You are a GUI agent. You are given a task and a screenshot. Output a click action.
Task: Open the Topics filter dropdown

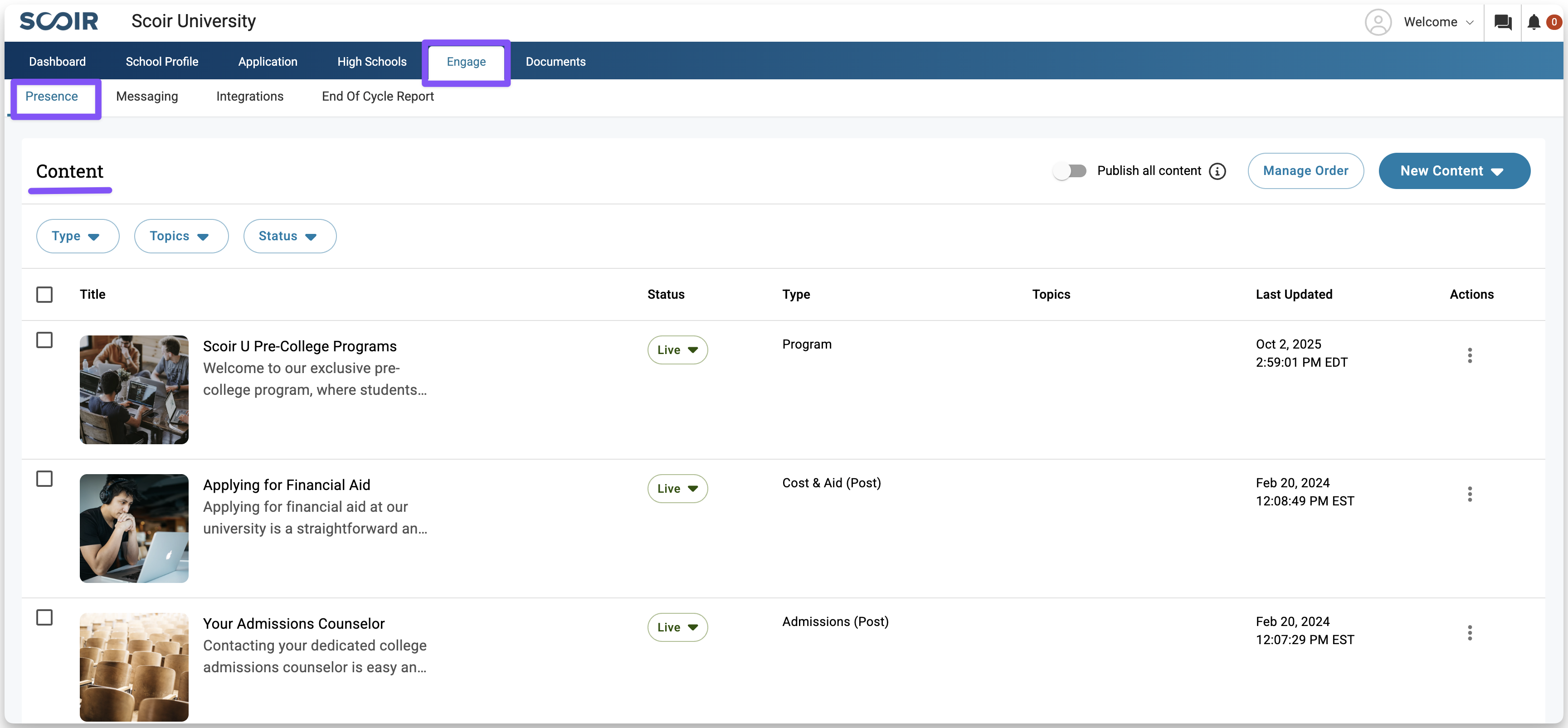(181, 236)
